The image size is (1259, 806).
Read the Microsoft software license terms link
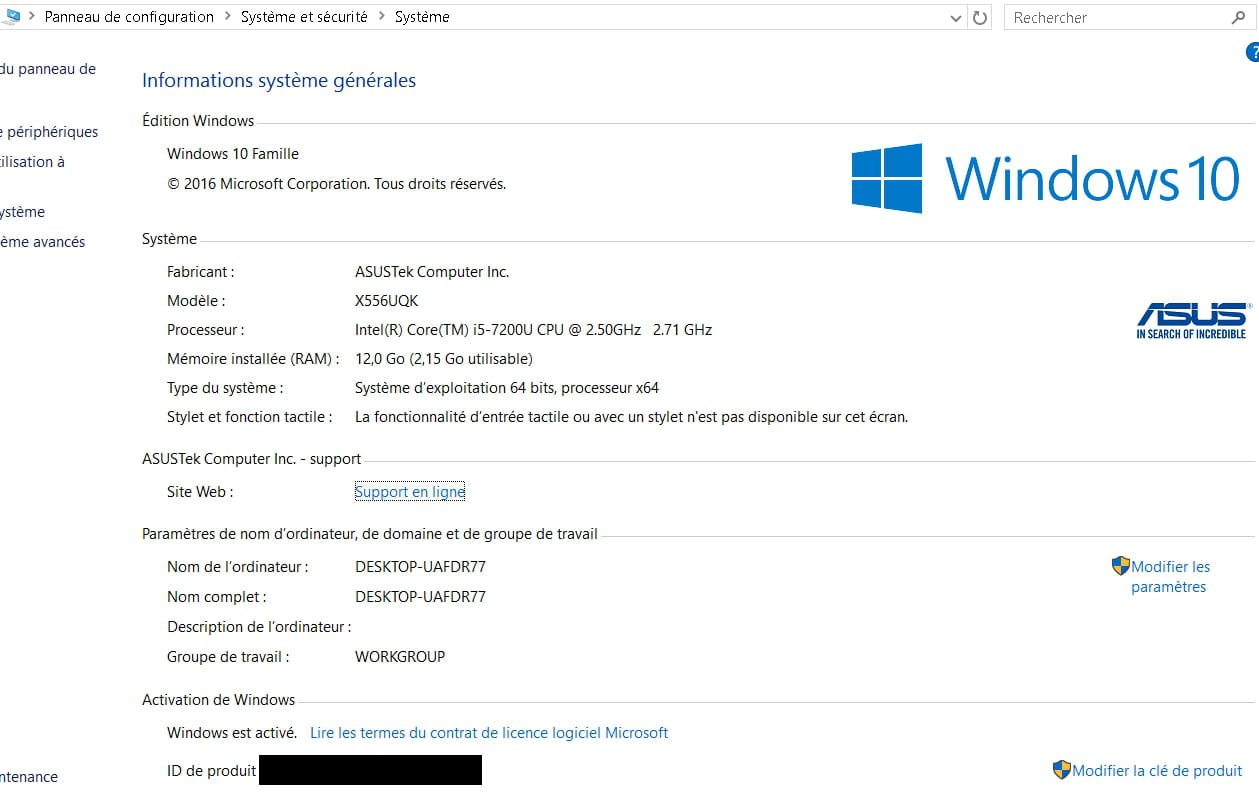pos(489,733)
